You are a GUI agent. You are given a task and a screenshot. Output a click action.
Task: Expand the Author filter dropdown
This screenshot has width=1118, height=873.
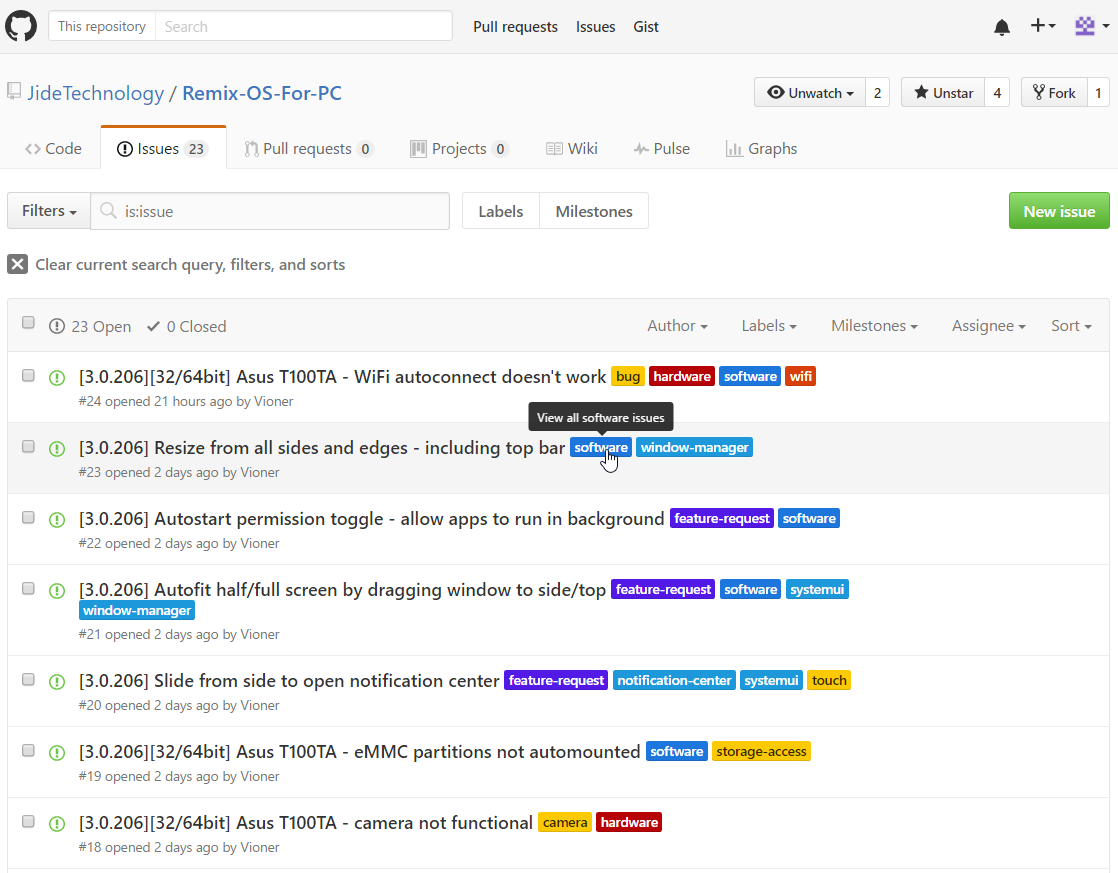click(x=677, y=326)
